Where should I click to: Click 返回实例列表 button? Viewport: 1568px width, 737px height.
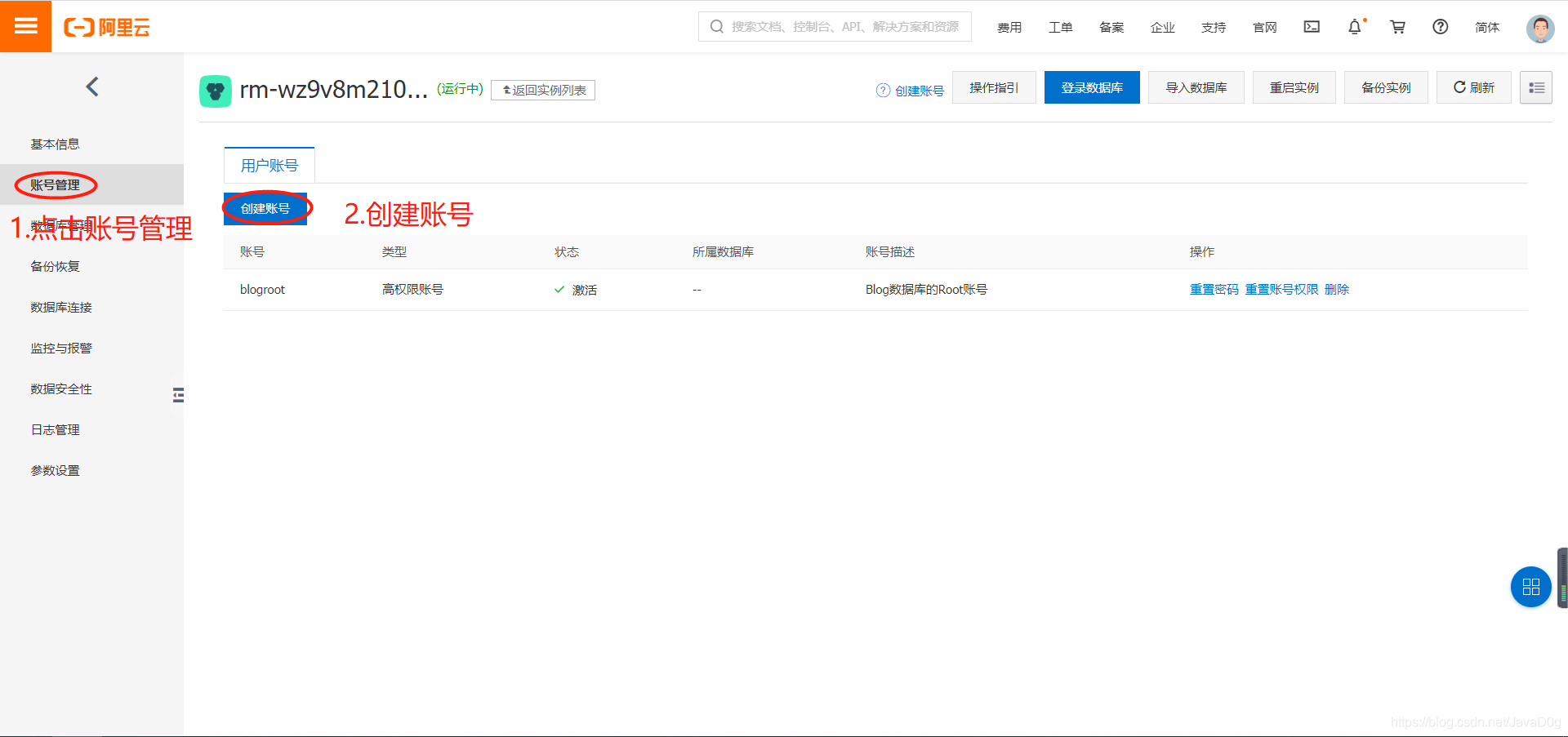(543, 90)
